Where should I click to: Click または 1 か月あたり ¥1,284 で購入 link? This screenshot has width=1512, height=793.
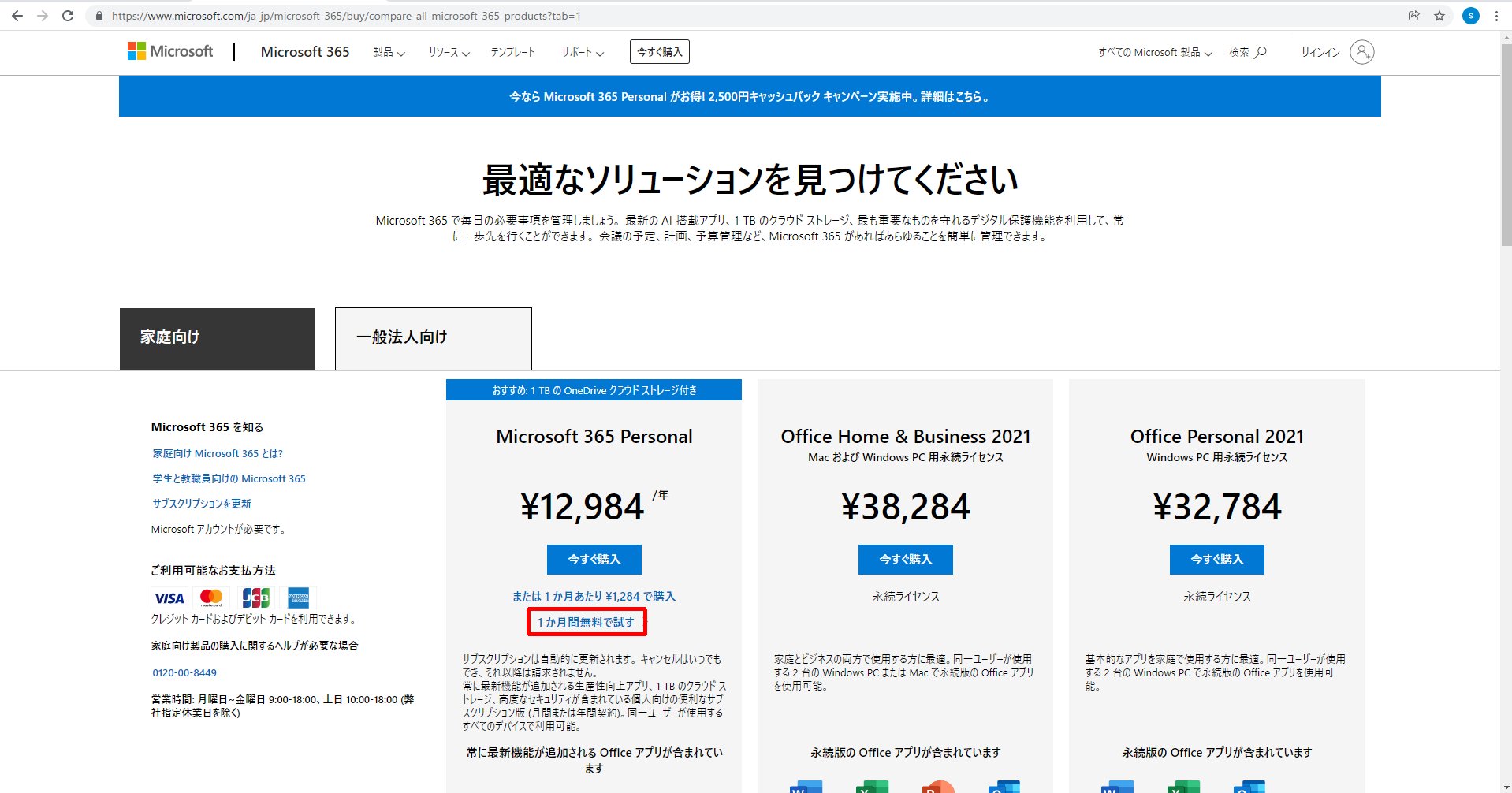[594, 597]
